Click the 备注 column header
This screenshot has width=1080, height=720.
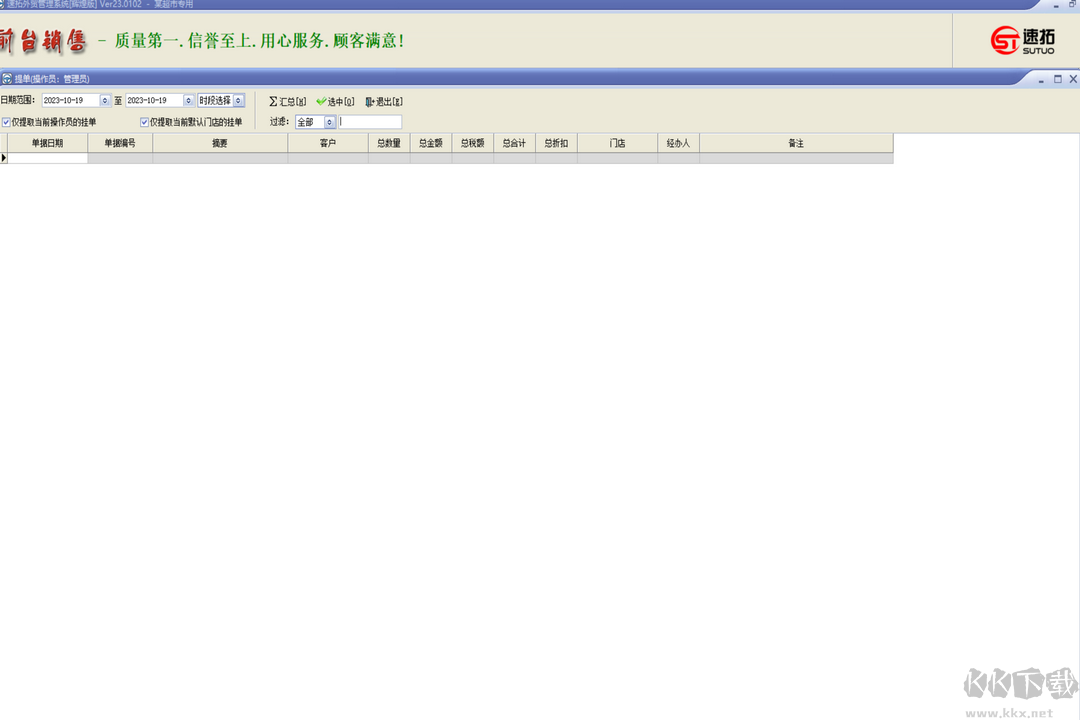point(796,143)
